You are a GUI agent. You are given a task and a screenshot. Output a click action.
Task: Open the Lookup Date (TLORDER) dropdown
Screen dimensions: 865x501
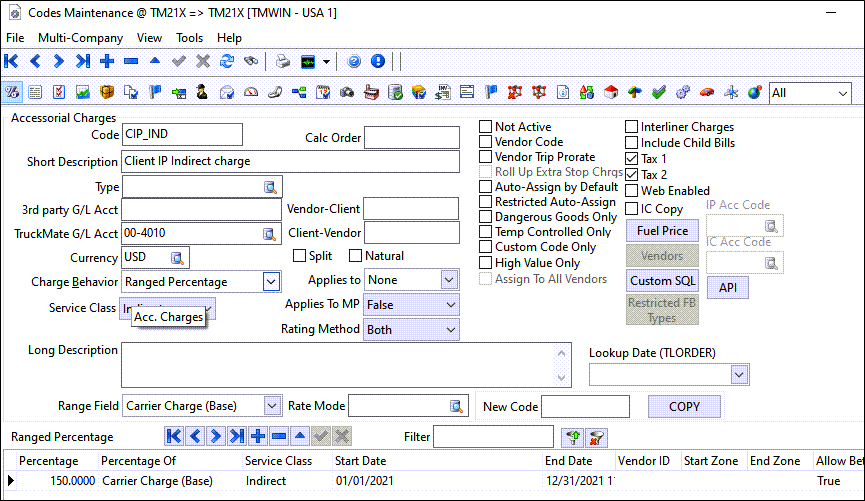[739, 374]
